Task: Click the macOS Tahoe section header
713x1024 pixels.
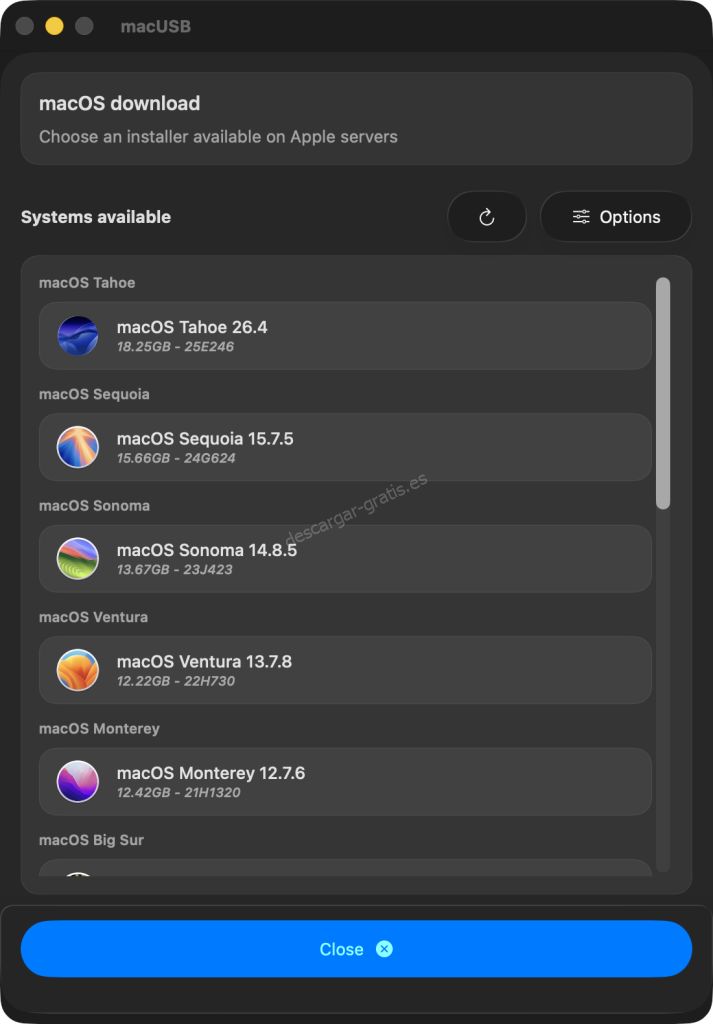Action: [87, 283]
